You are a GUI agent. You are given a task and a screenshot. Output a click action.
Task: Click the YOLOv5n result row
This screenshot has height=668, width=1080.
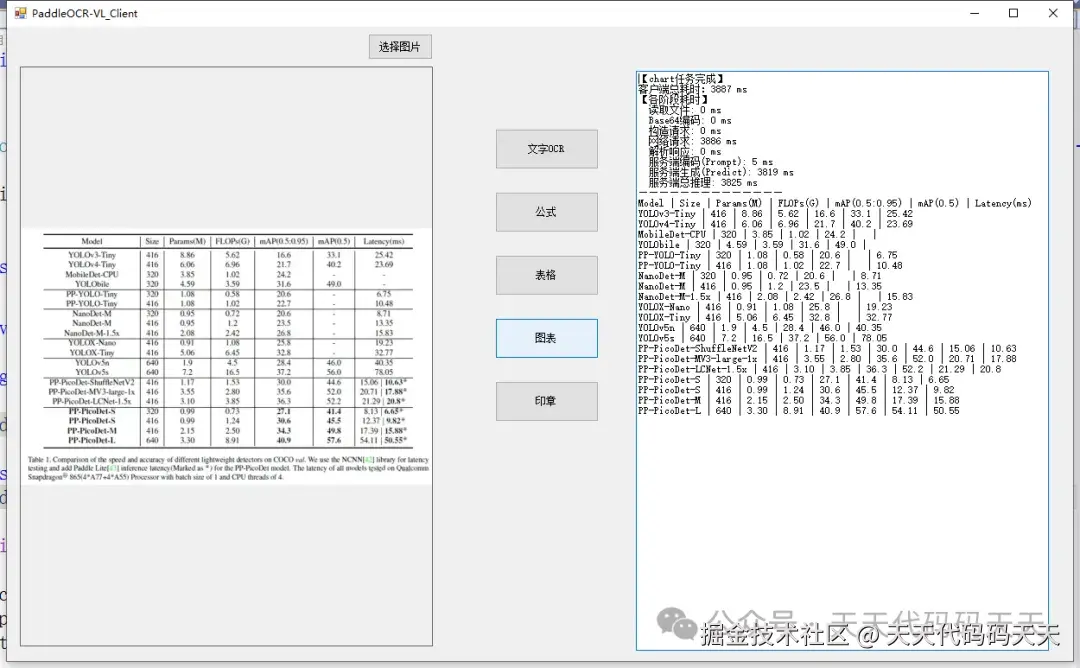[x=760, y=328]
